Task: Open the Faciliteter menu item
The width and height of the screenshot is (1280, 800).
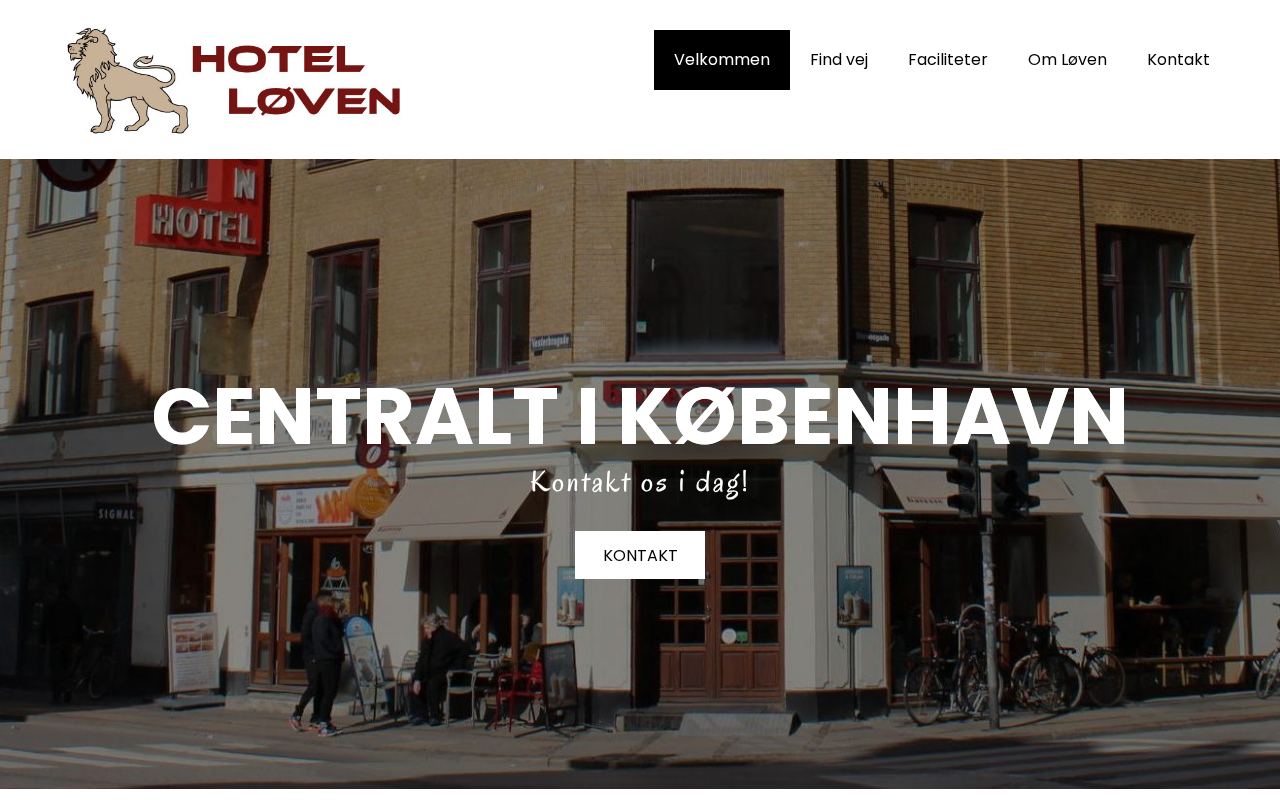Action: tap(948, 60)
